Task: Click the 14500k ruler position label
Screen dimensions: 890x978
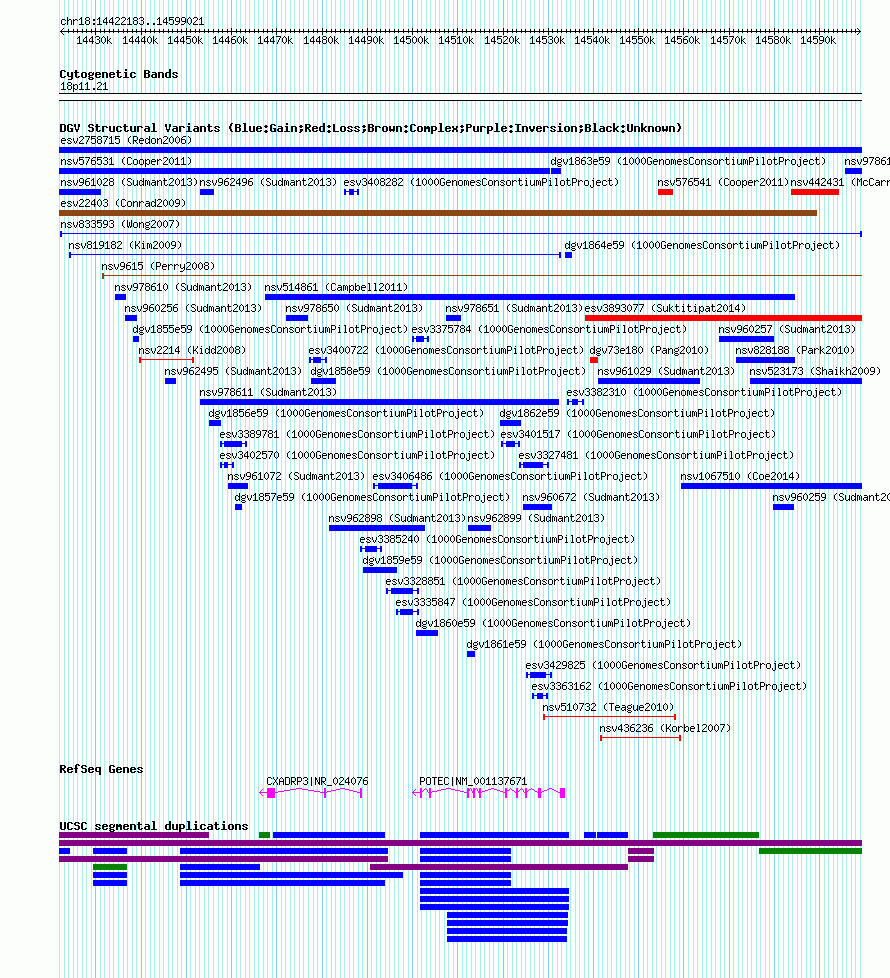Action: point(411,41)
